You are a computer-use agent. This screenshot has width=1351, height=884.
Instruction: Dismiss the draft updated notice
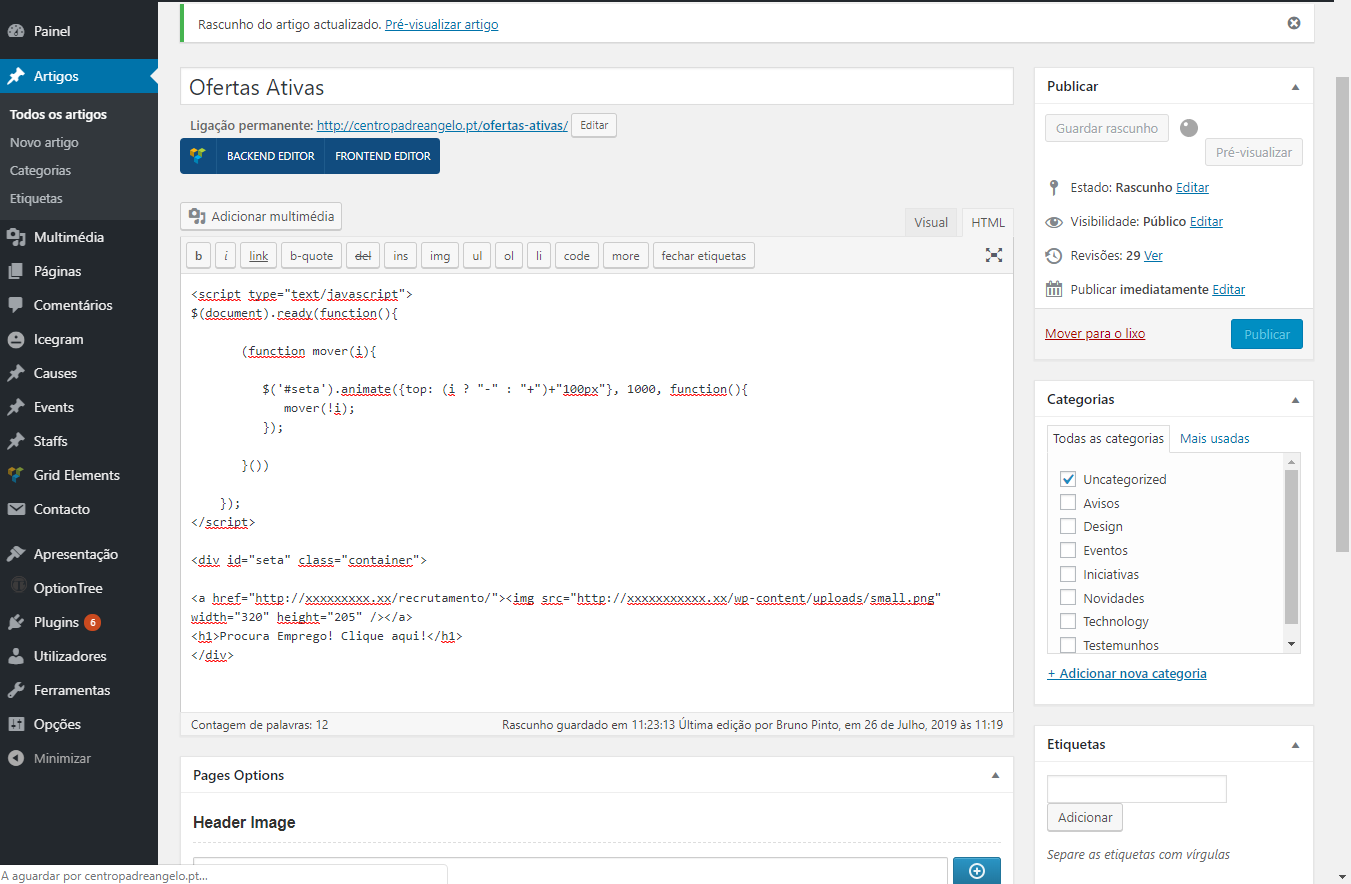click(x=1294, y=23)
